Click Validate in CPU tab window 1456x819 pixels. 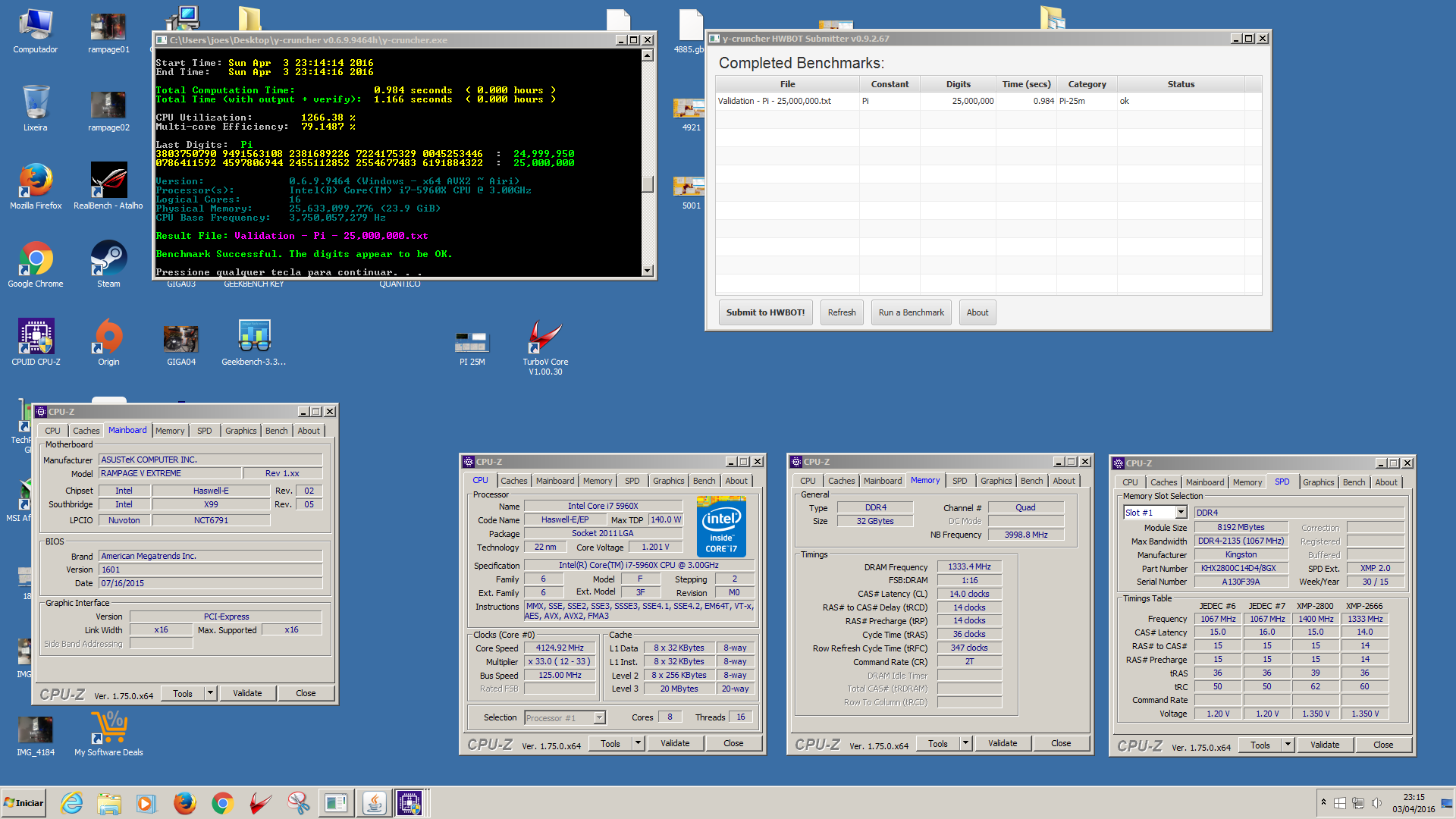675,743
